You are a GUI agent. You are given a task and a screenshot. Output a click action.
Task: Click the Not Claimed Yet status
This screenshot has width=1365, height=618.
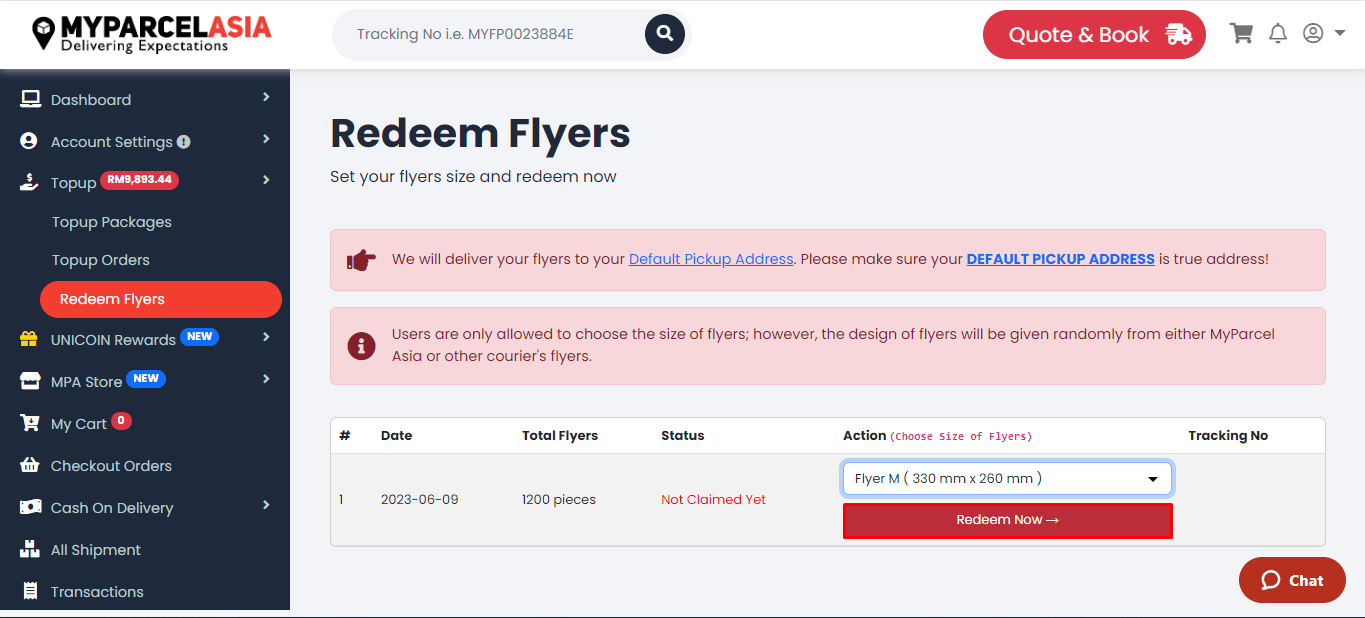714,500
